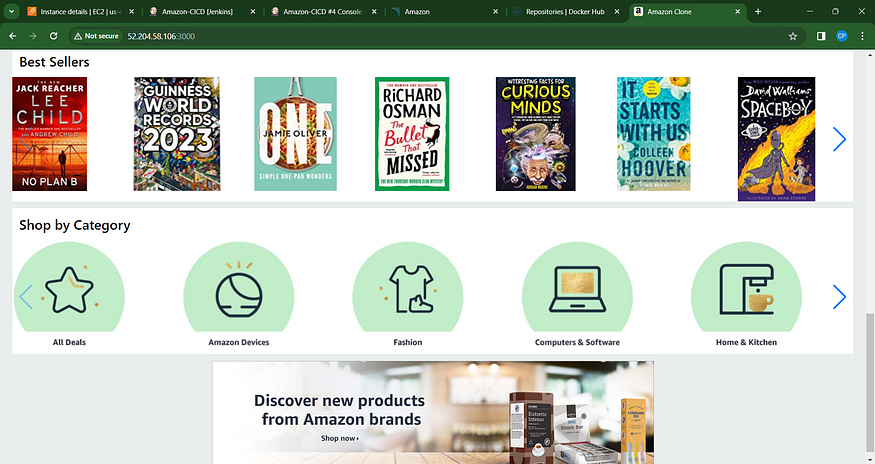875x464 pixels.
Task: Click the page vertical scrollbar thumb
Action: click(x=870, y=382)
